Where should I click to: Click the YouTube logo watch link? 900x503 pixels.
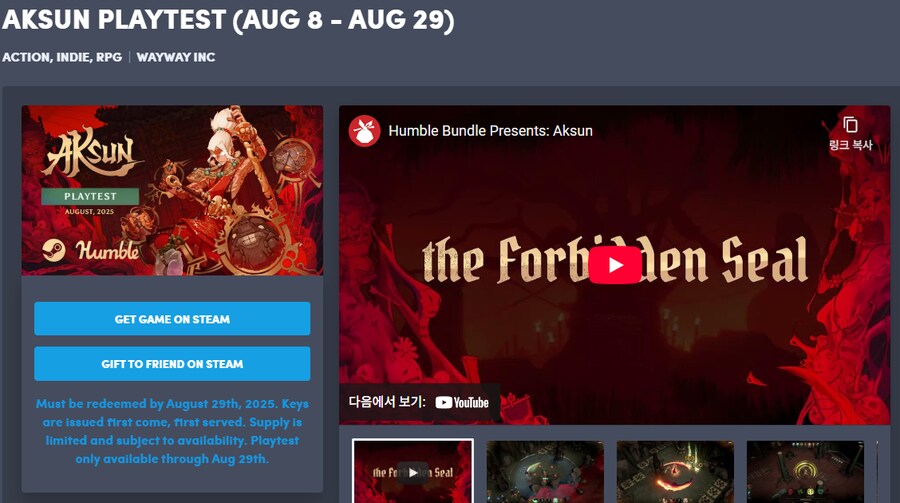[x=462, y=403]
